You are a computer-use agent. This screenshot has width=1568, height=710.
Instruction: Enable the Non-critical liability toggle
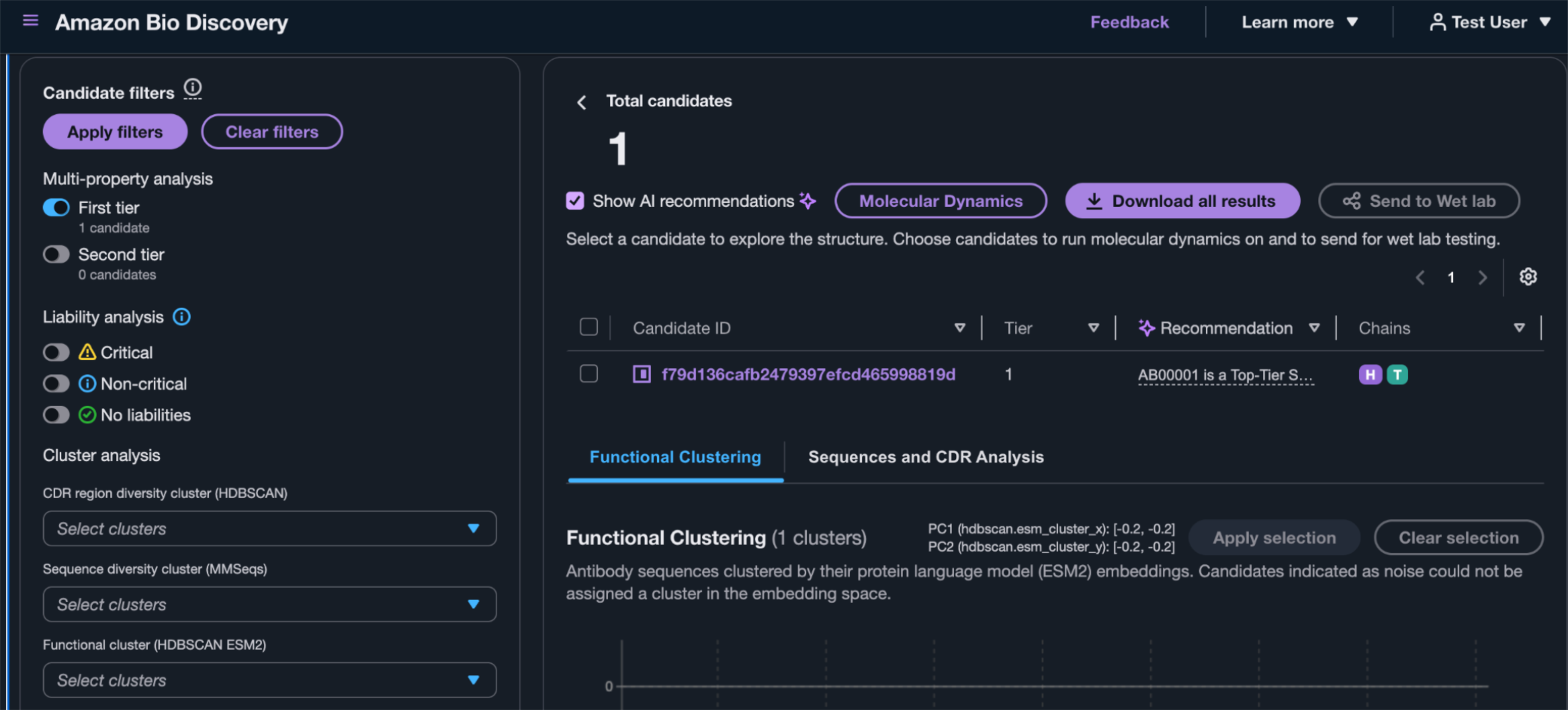tap(56, 384)
